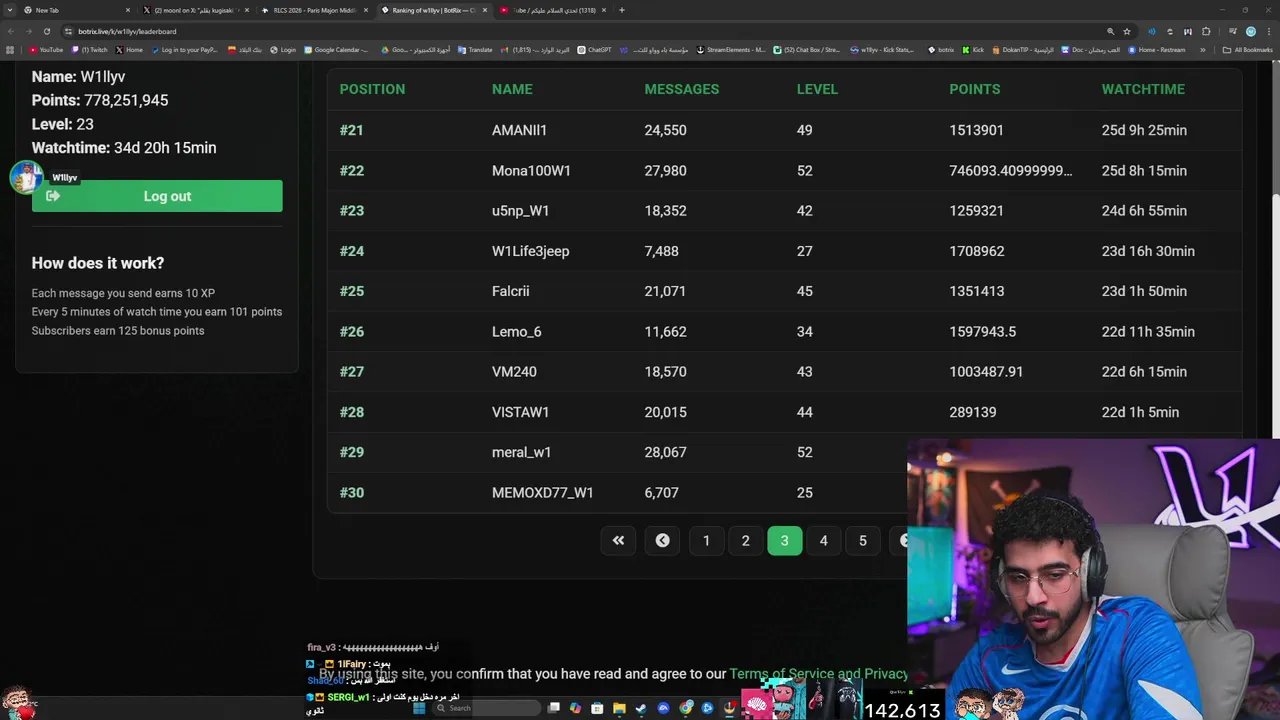This screenshot has height=720, width=1280.
Task: Click the 1003487.91 points value
Action: [986, 371]
